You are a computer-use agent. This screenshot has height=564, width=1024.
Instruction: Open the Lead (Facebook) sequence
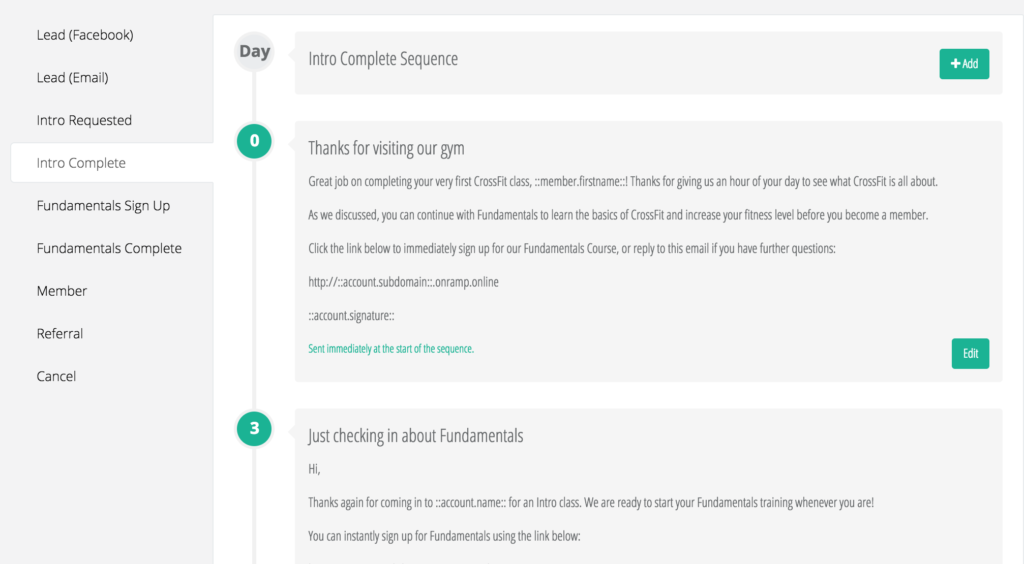85,35
